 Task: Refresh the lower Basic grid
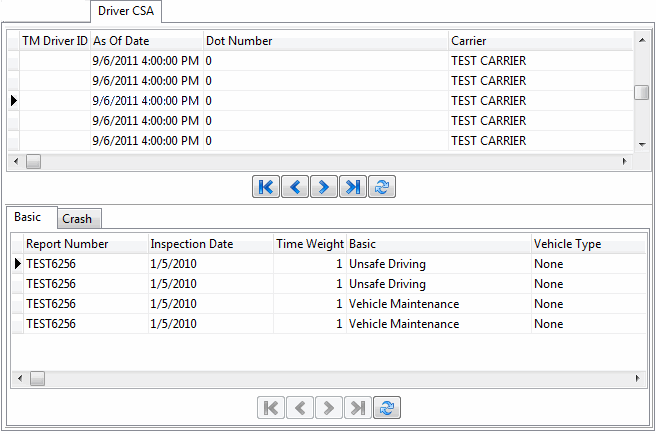(387, 407)
